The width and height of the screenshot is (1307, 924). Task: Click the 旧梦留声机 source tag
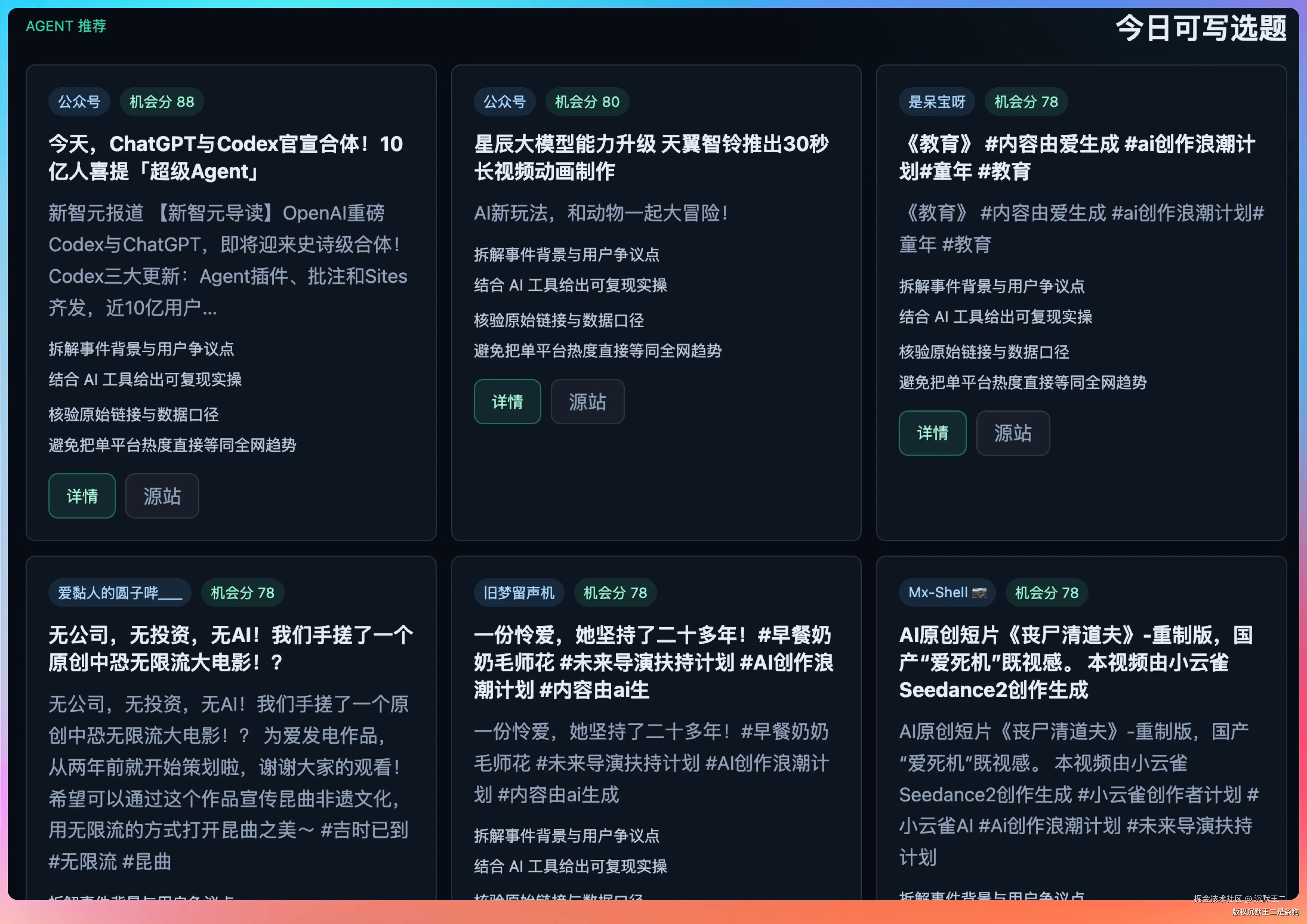click(519, 593)
